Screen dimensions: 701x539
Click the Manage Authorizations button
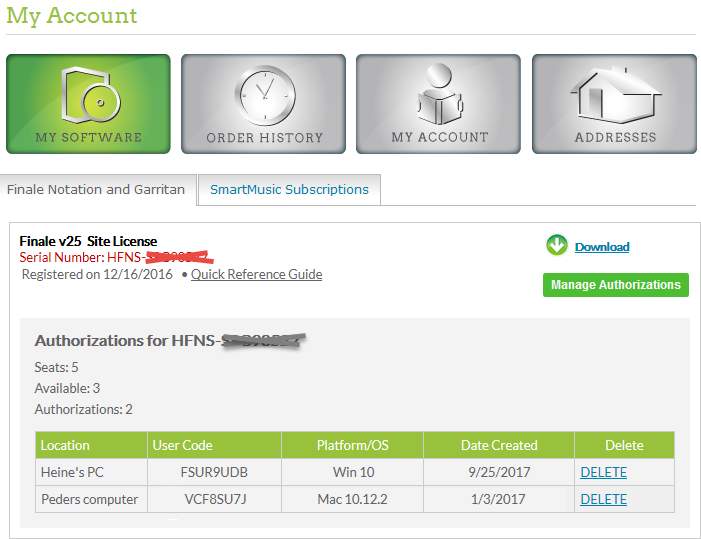(x=616, y=285)
